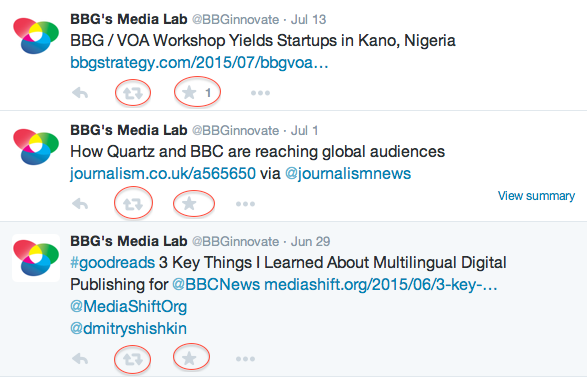The height and width of the screenshot is (377, 587).
Task: Reply to the Quartz and BBC tweet
Action: pyautogui.click(x=80, y=204)
